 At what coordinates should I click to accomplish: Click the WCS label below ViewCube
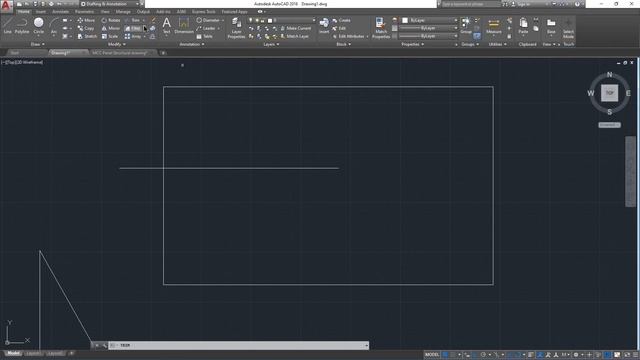pyautogui.click(x=609, y=125)
